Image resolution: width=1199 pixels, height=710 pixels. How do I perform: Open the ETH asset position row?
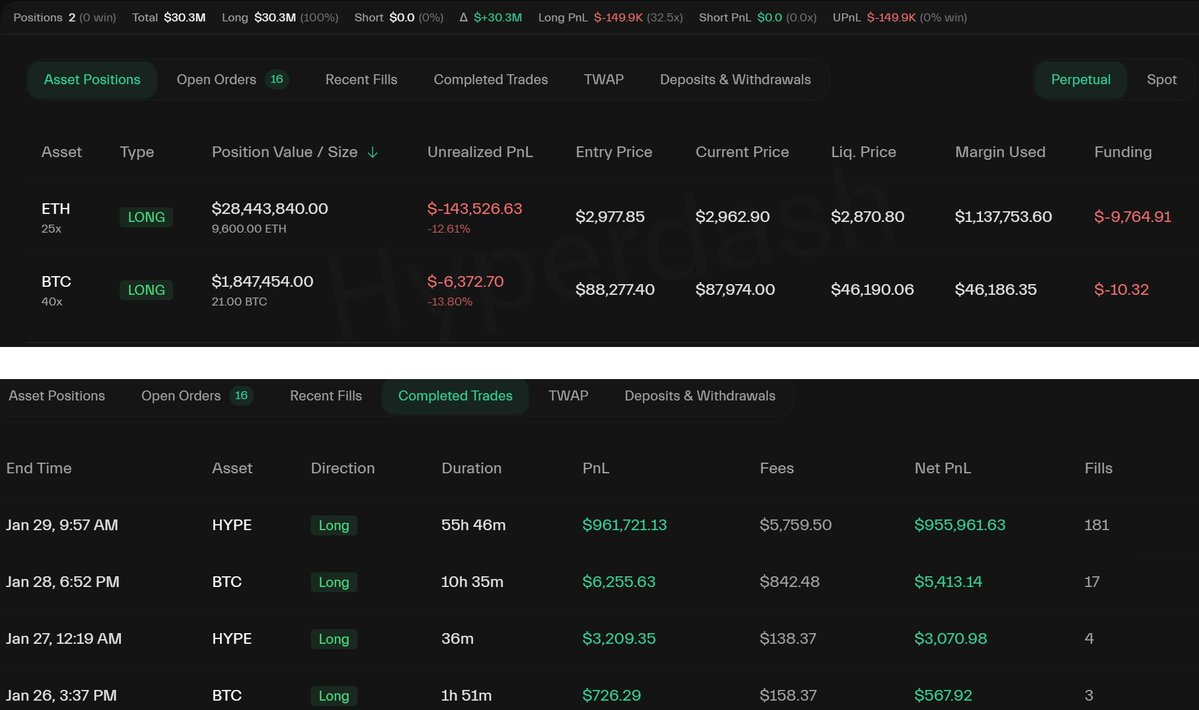point(56,209)
